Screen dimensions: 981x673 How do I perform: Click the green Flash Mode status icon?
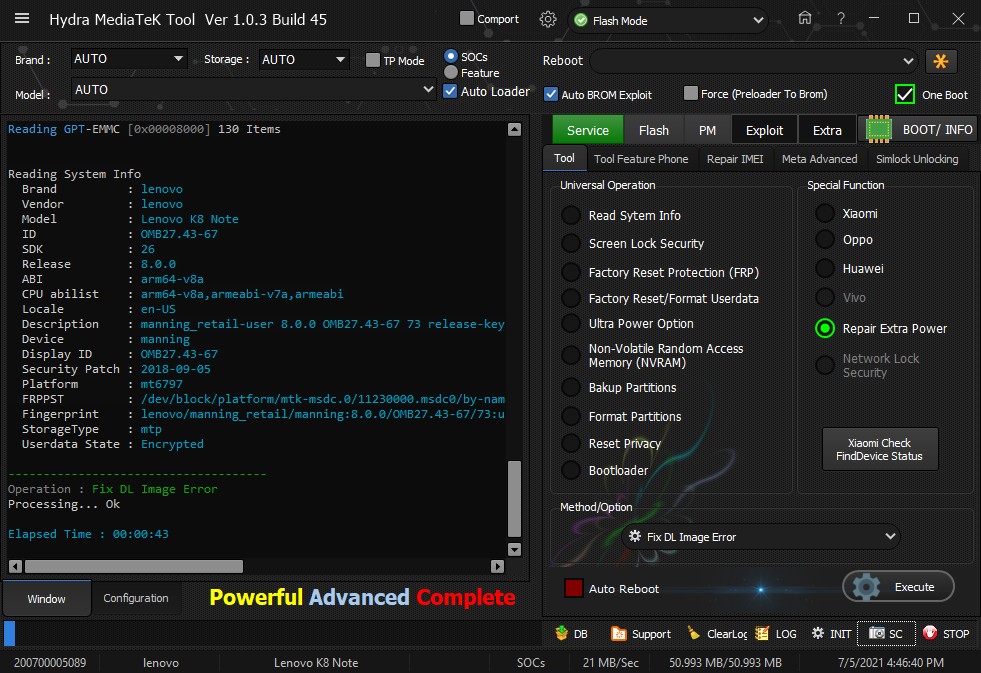[581, 21]
